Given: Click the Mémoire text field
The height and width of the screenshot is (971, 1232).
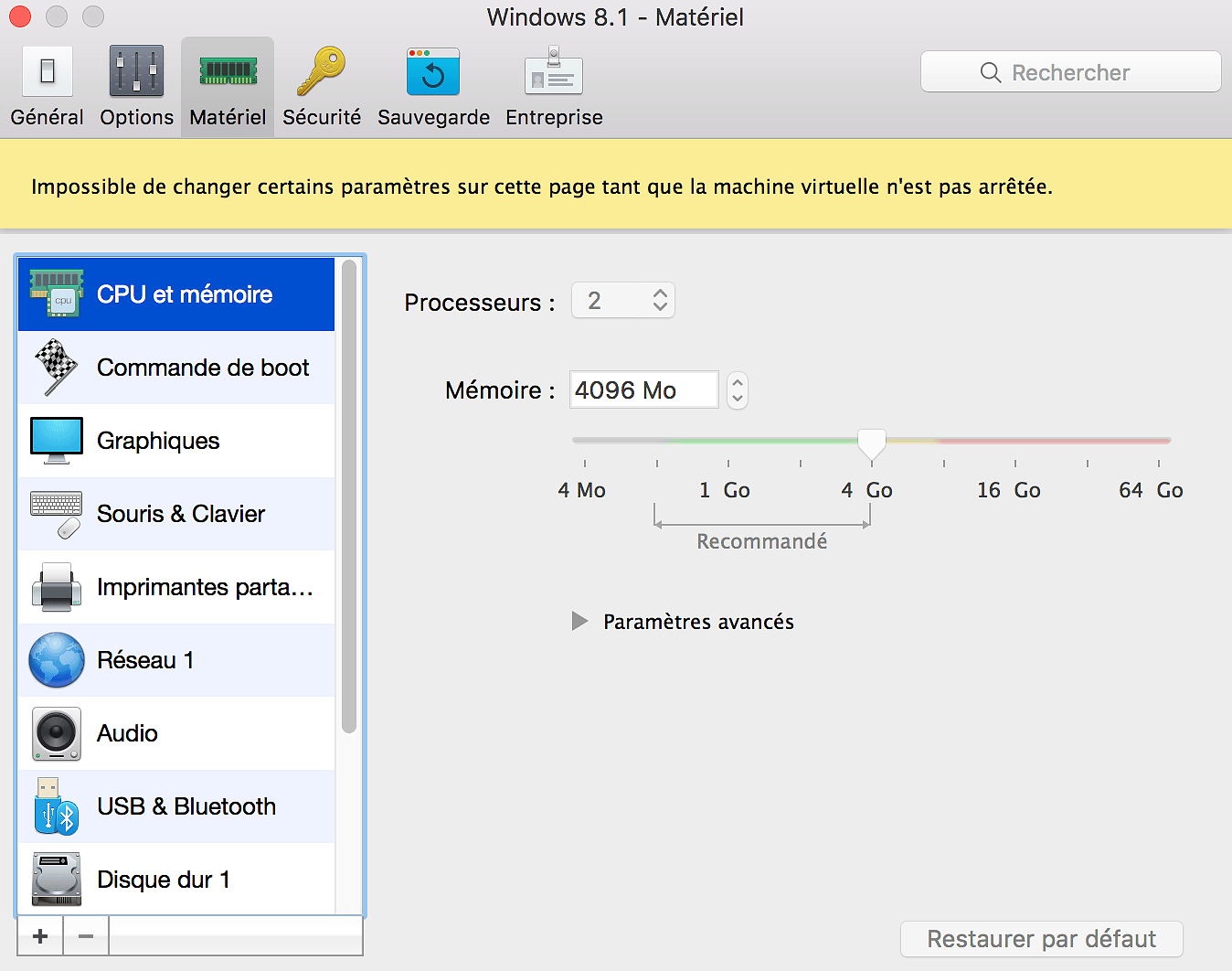Looking at the screenshot, I should click(x=643, y=390).
